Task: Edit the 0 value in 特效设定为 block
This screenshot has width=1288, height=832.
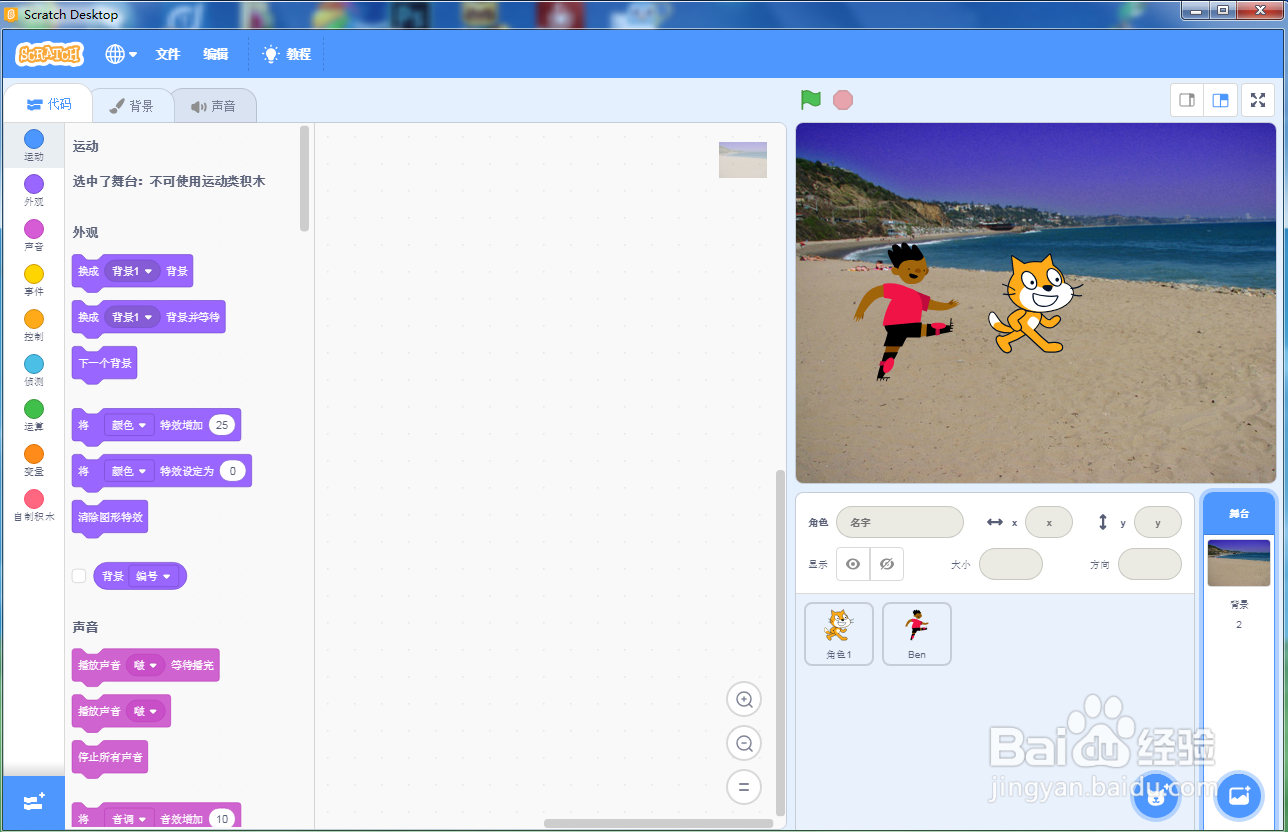Action: click(233, 471)
